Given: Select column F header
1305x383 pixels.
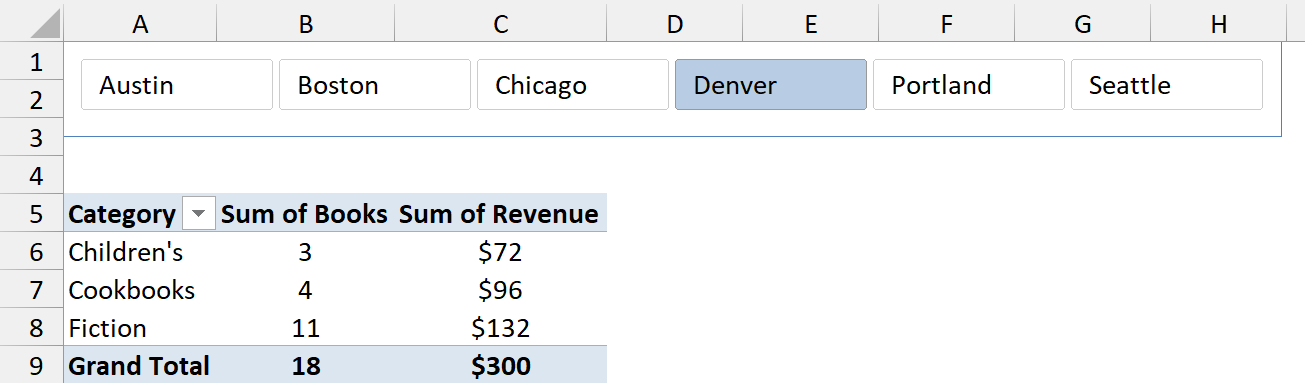Looking at the screenshot, I should click(946, 24).
